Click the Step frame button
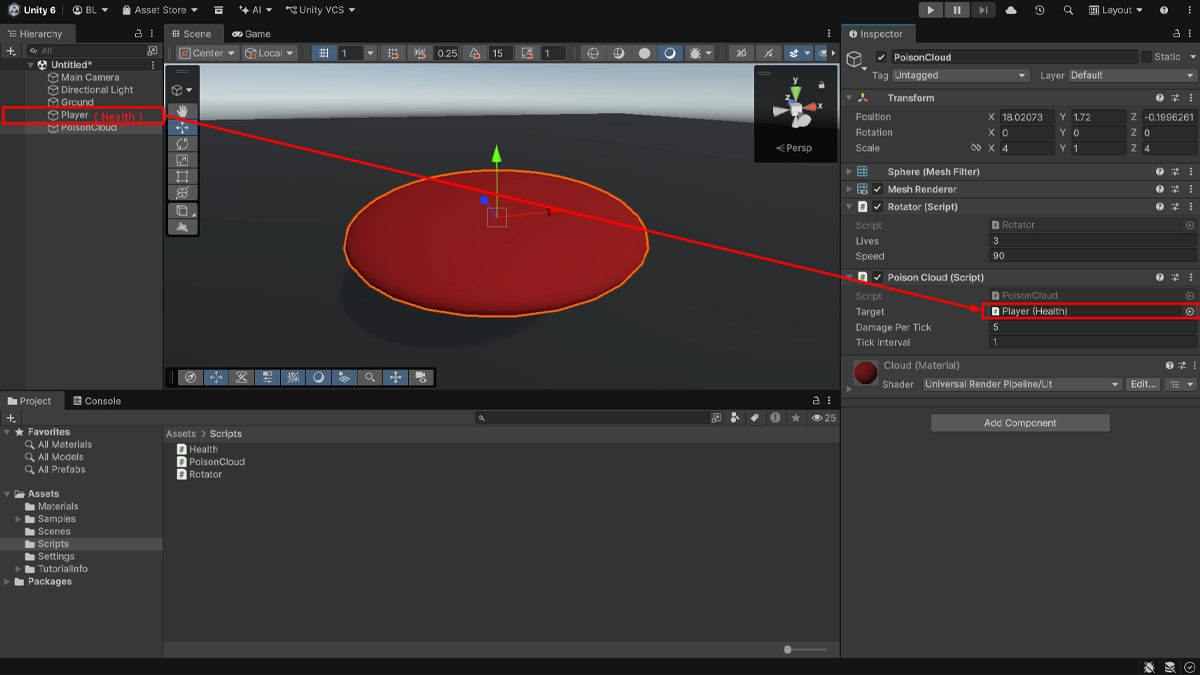 point(983,10)
